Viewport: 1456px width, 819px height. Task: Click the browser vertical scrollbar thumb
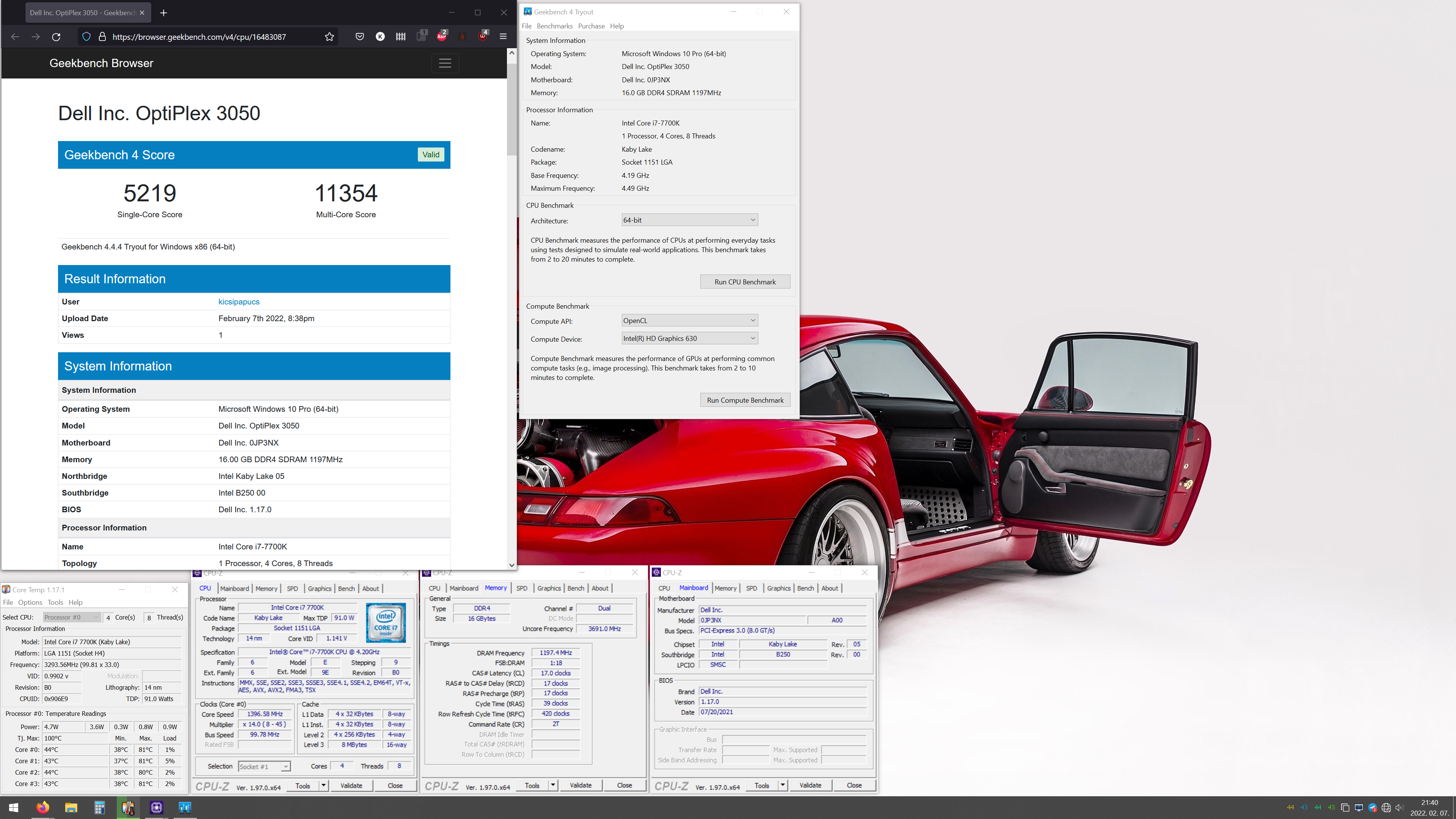[x=511, y=109]
